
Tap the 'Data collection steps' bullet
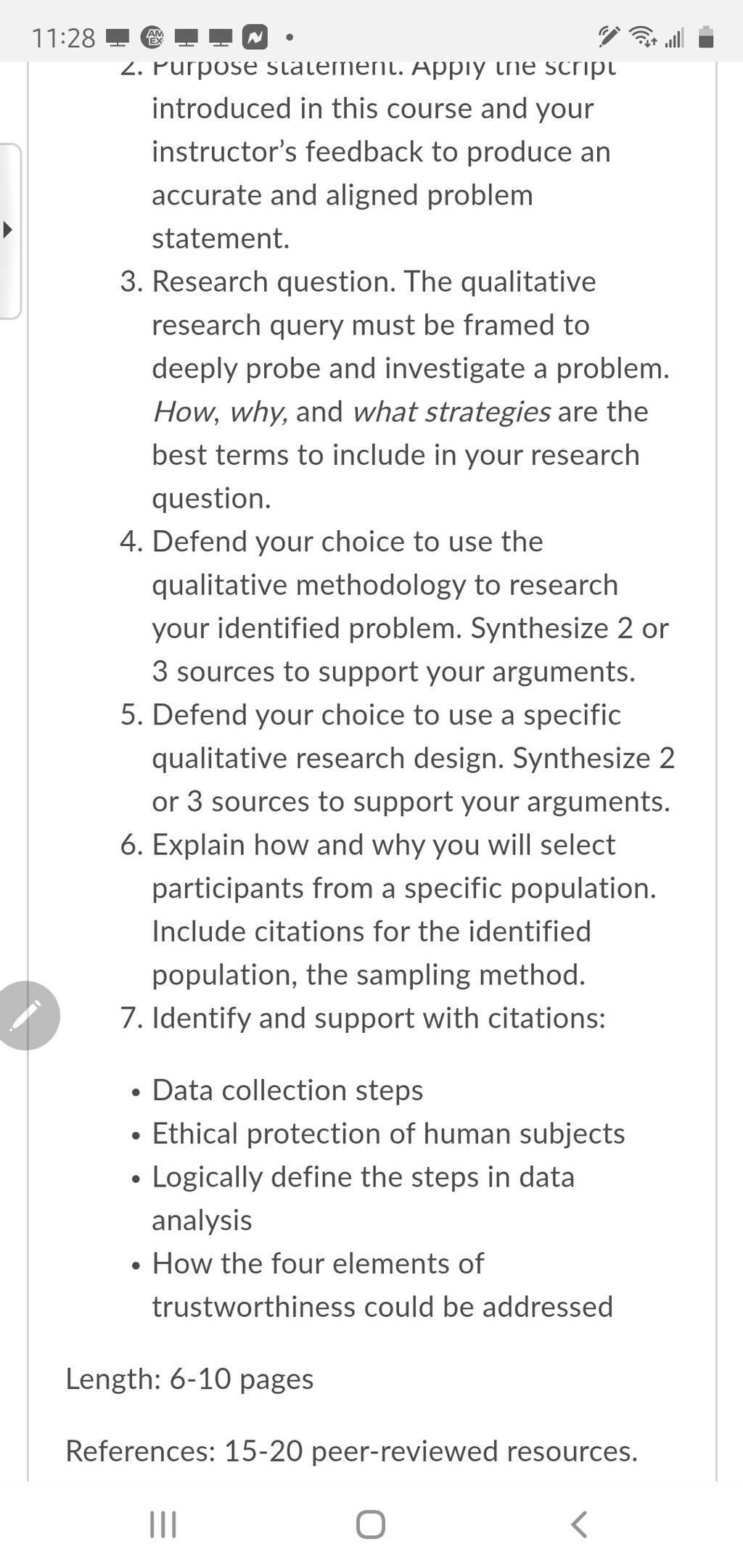pos(287,1090)
